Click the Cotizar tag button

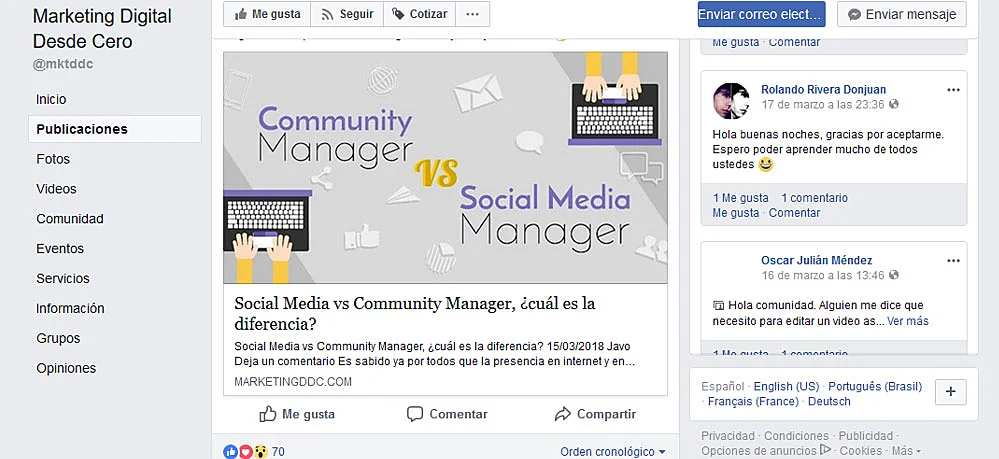[x=419, y=14]
